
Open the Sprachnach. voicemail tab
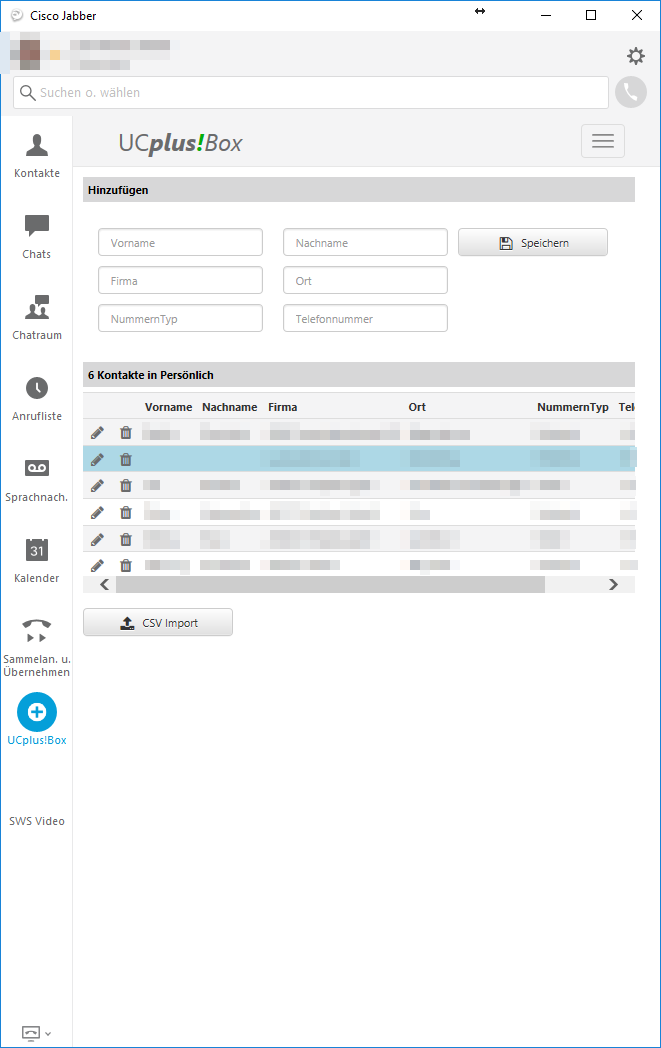pos(37,481)
